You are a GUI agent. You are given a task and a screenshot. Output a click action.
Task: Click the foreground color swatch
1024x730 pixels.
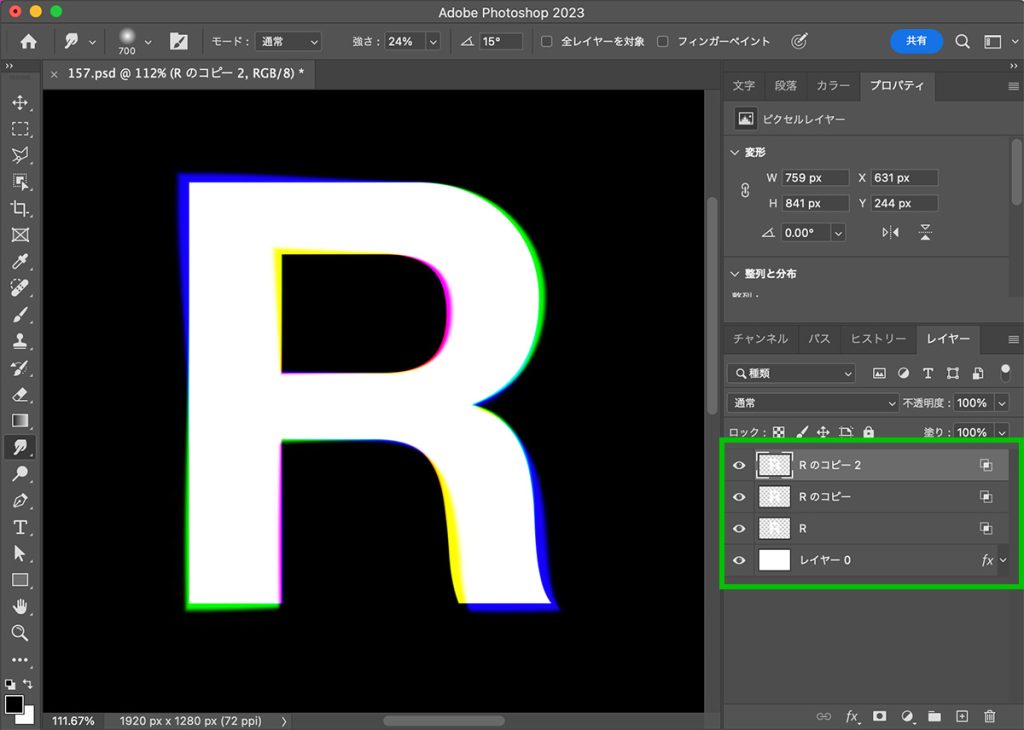(x=16, y=706)
